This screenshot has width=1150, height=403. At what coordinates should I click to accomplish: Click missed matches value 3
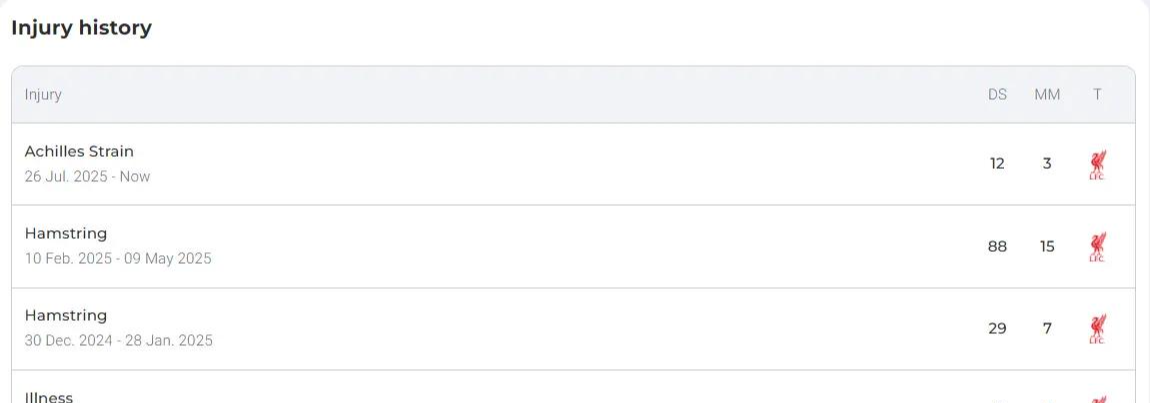pos(1047,164)
